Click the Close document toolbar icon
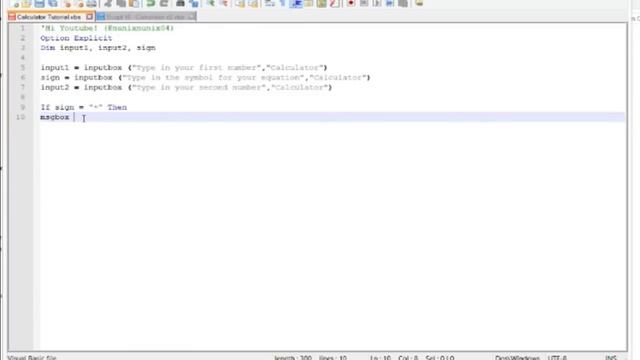The width and height of the screenshot is (640, 360). click(x=67, y=3)
